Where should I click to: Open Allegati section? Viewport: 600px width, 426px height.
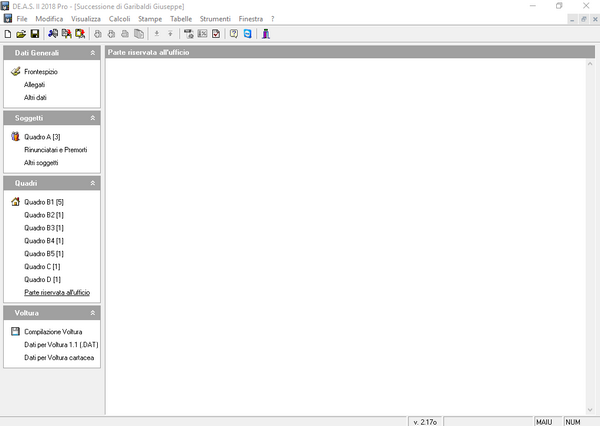(34, 85)
